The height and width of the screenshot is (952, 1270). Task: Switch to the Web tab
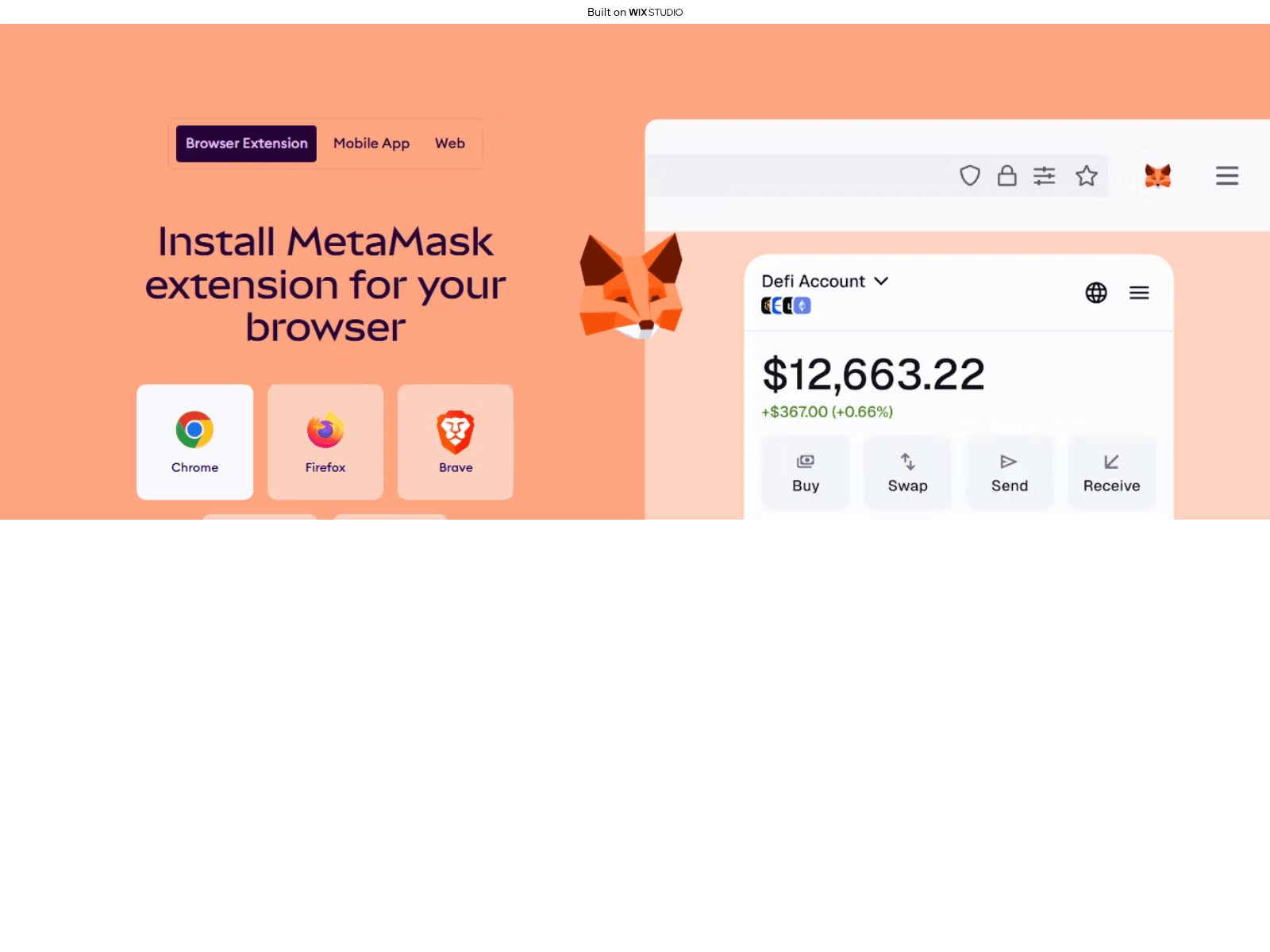[450, 144]
